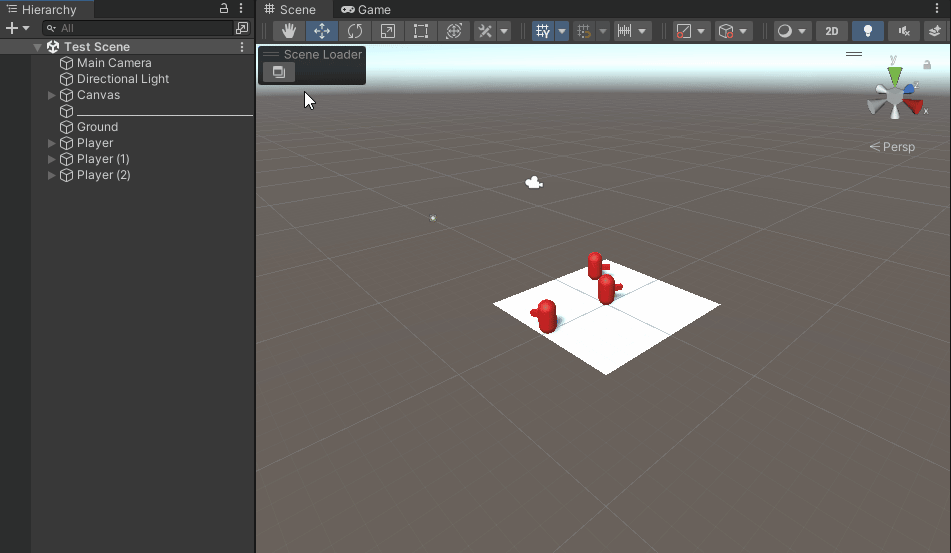951x553 pixels.
Task: Toggle scene lighting bulb button
Action: (x=868, y=31)
